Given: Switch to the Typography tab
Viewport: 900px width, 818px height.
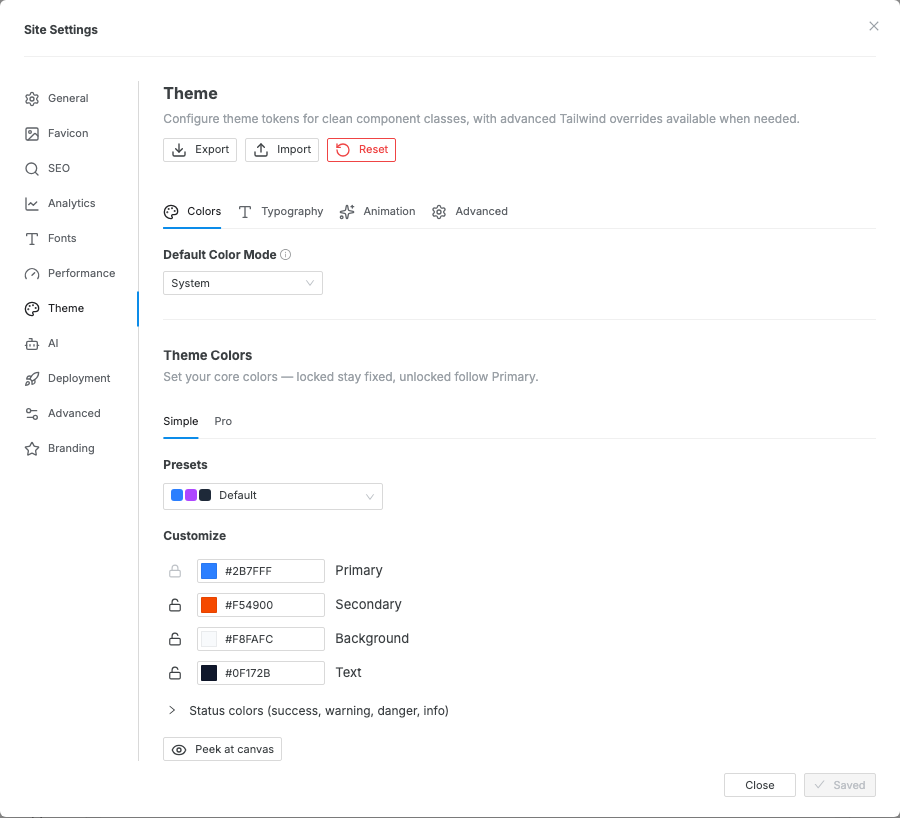Looking at the screenshot, I should pos(281,212).
